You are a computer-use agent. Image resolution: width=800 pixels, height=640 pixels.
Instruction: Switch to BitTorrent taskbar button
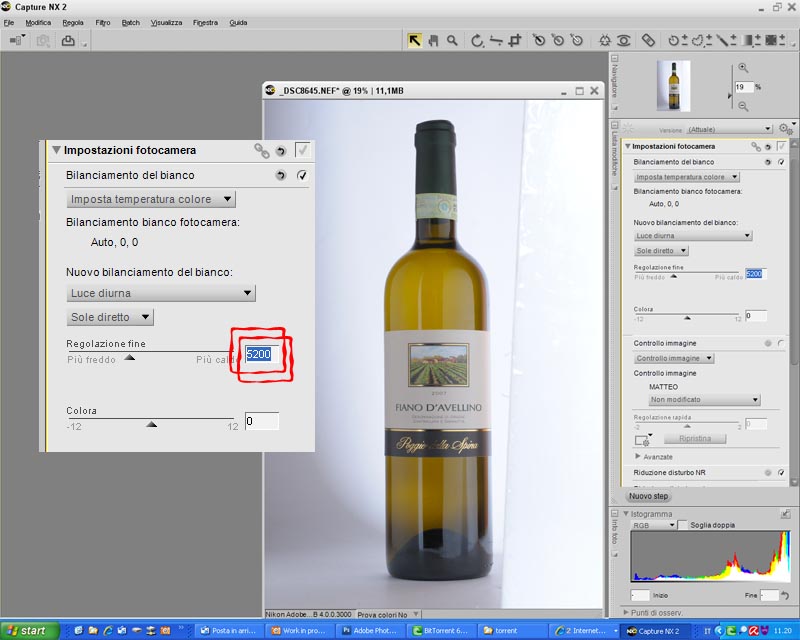tap(443, 631)
